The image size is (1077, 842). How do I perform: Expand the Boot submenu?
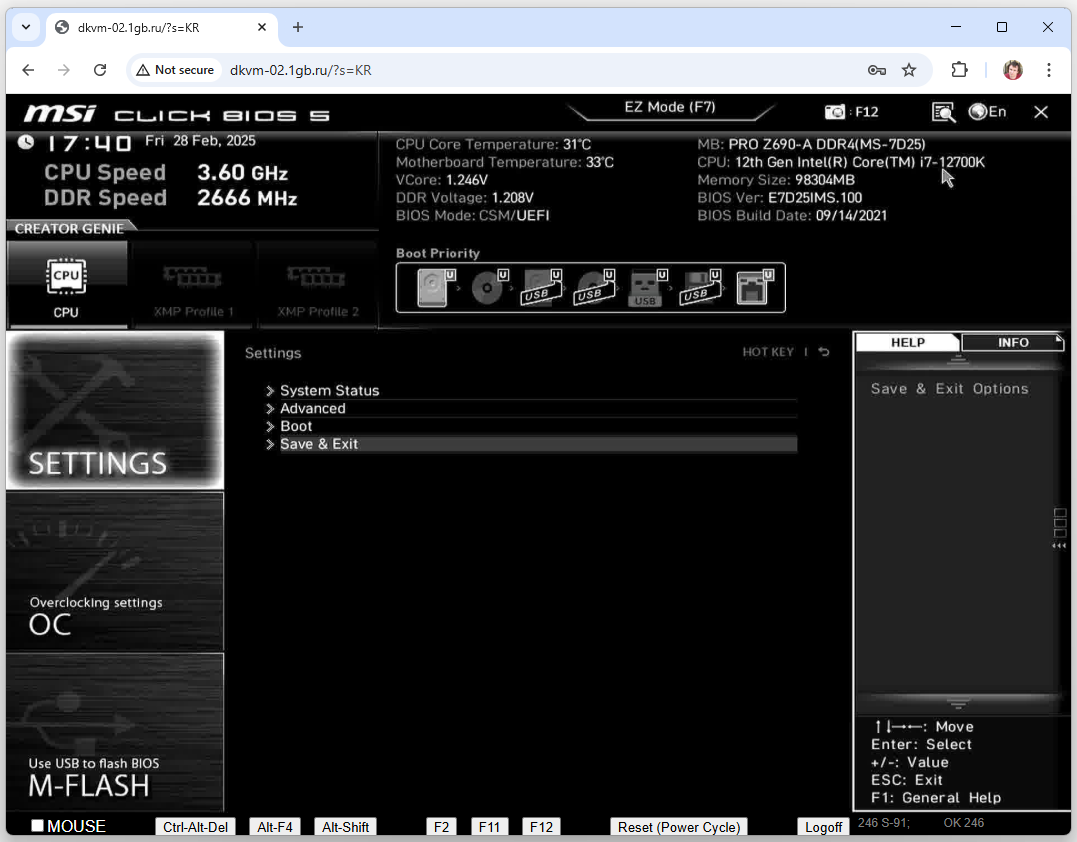(296, 426)
